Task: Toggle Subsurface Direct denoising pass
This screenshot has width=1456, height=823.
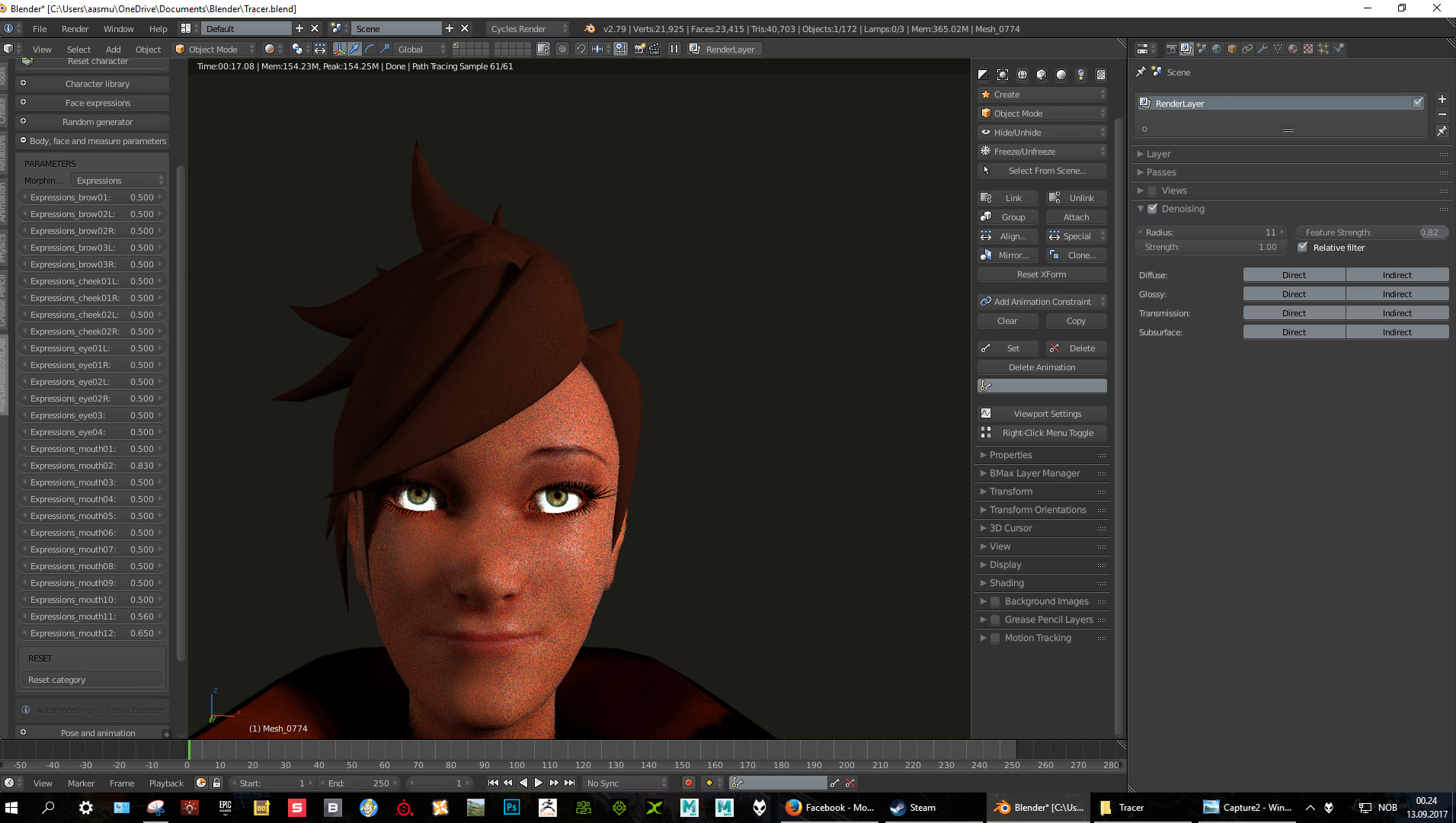Action: [x=1294, y=332]
